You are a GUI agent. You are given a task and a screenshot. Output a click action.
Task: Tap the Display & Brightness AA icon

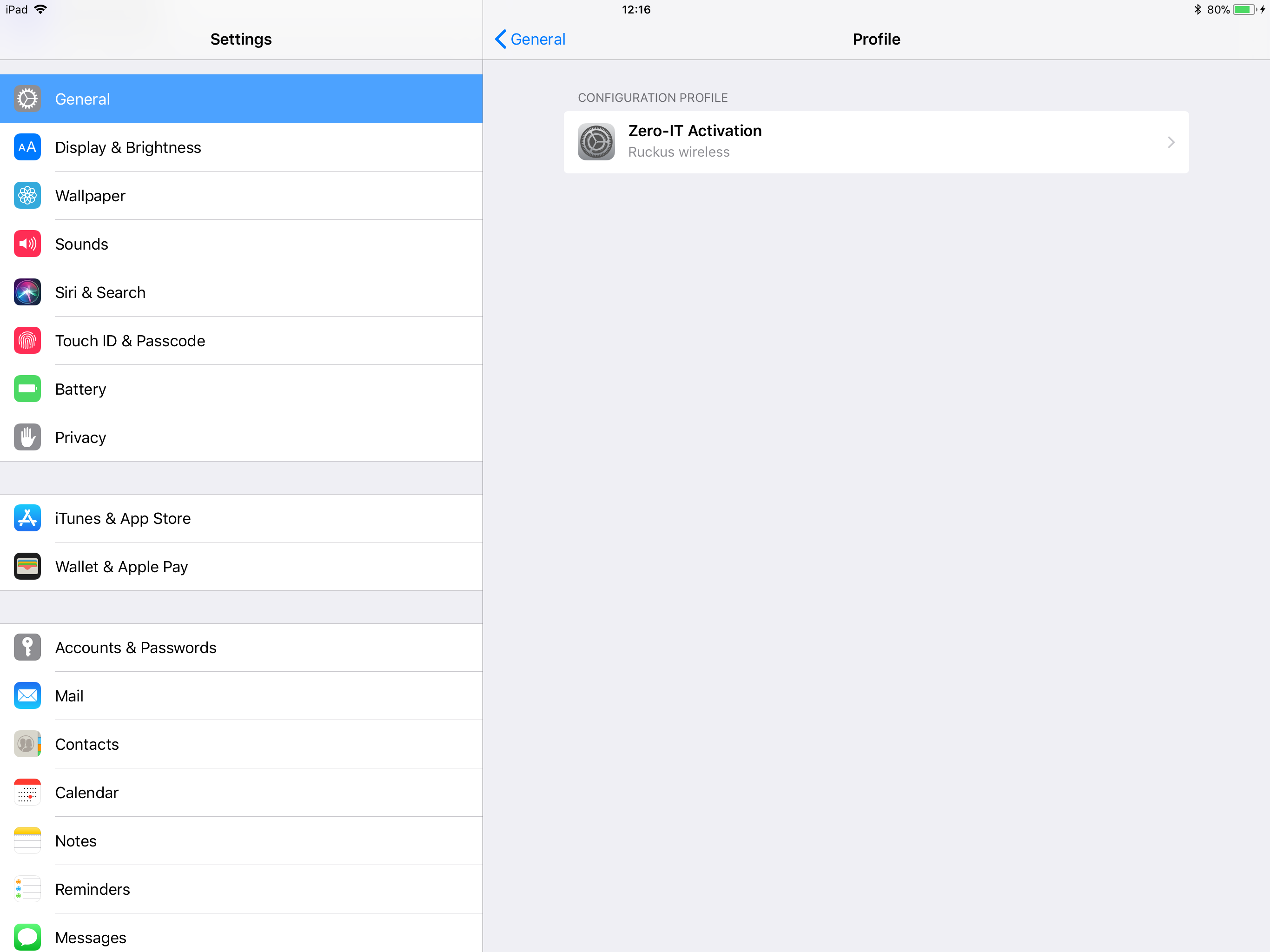[x=27, y=147]
